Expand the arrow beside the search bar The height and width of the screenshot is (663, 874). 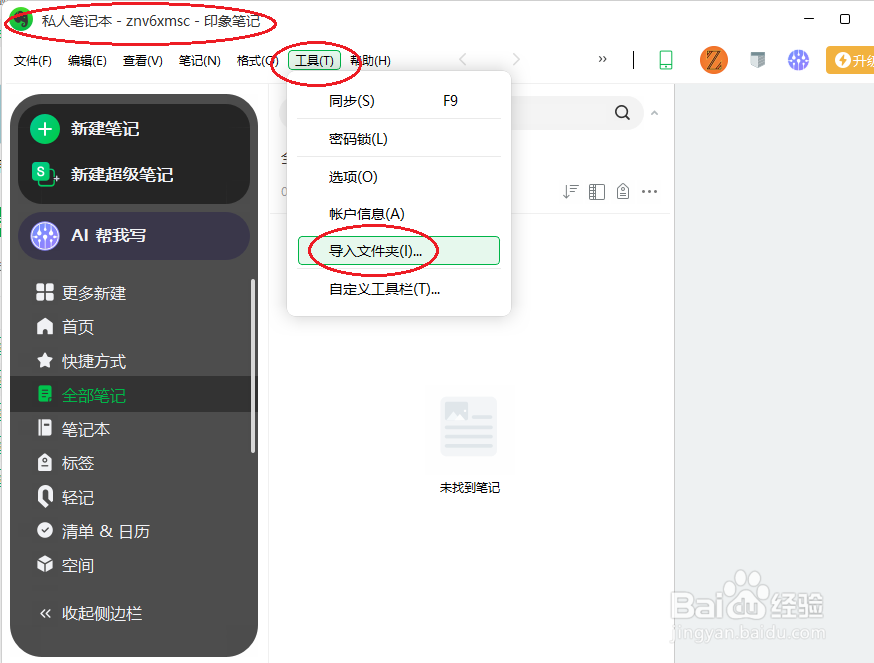(654, 113)
